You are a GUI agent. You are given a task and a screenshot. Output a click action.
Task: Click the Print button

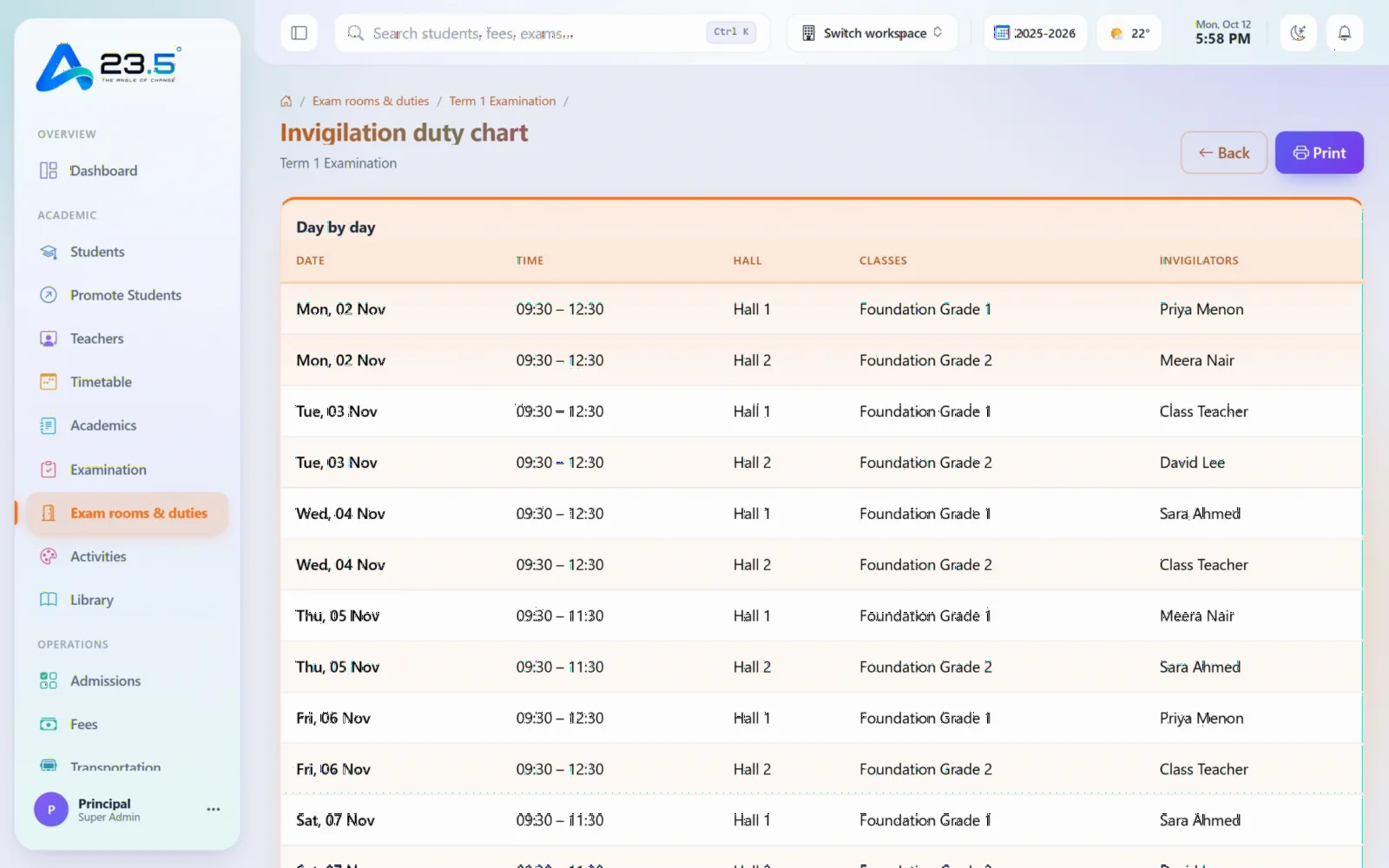[1320, 153]
